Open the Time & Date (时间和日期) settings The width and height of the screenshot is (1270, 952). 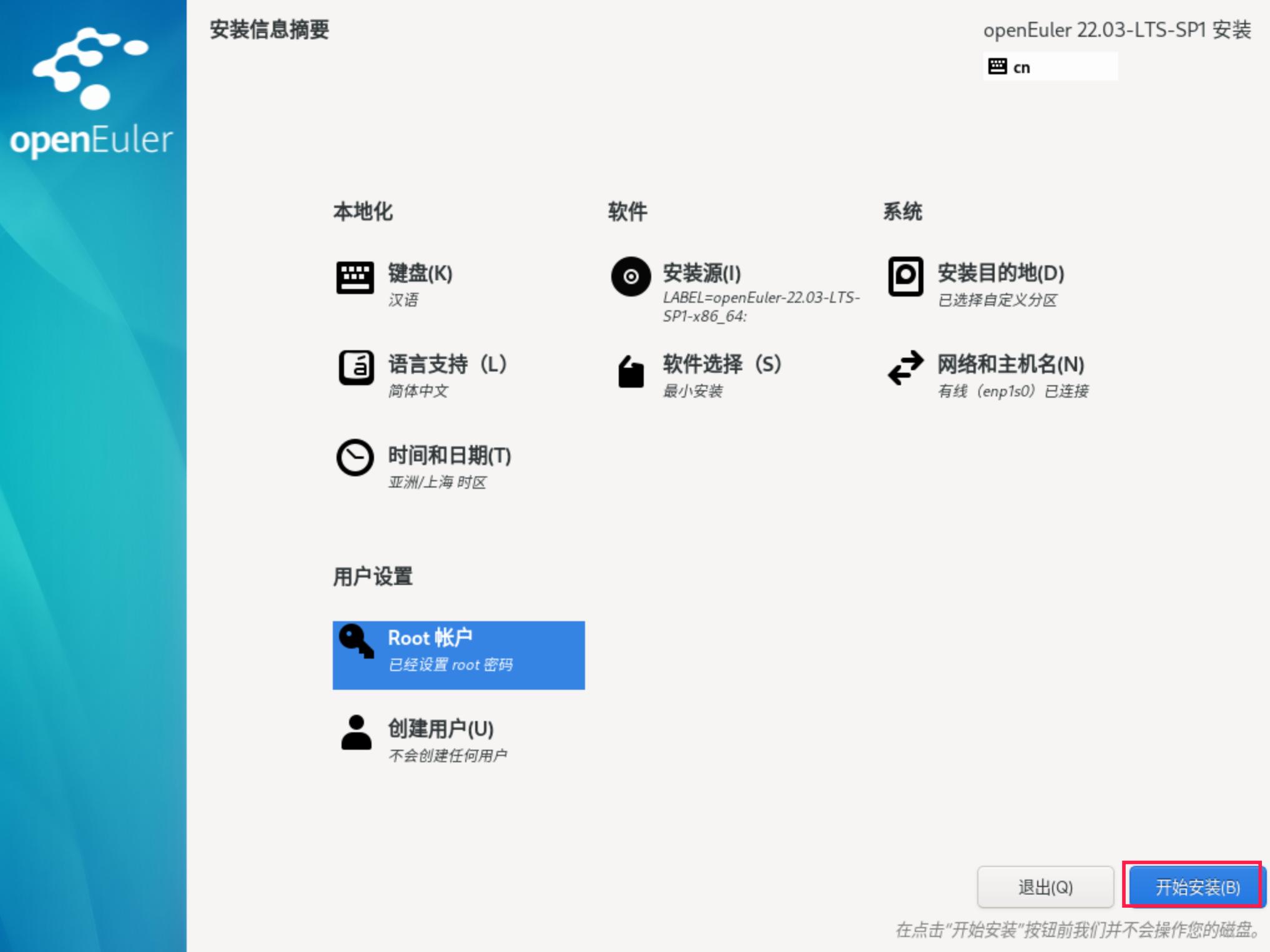(x=448, y=456)
